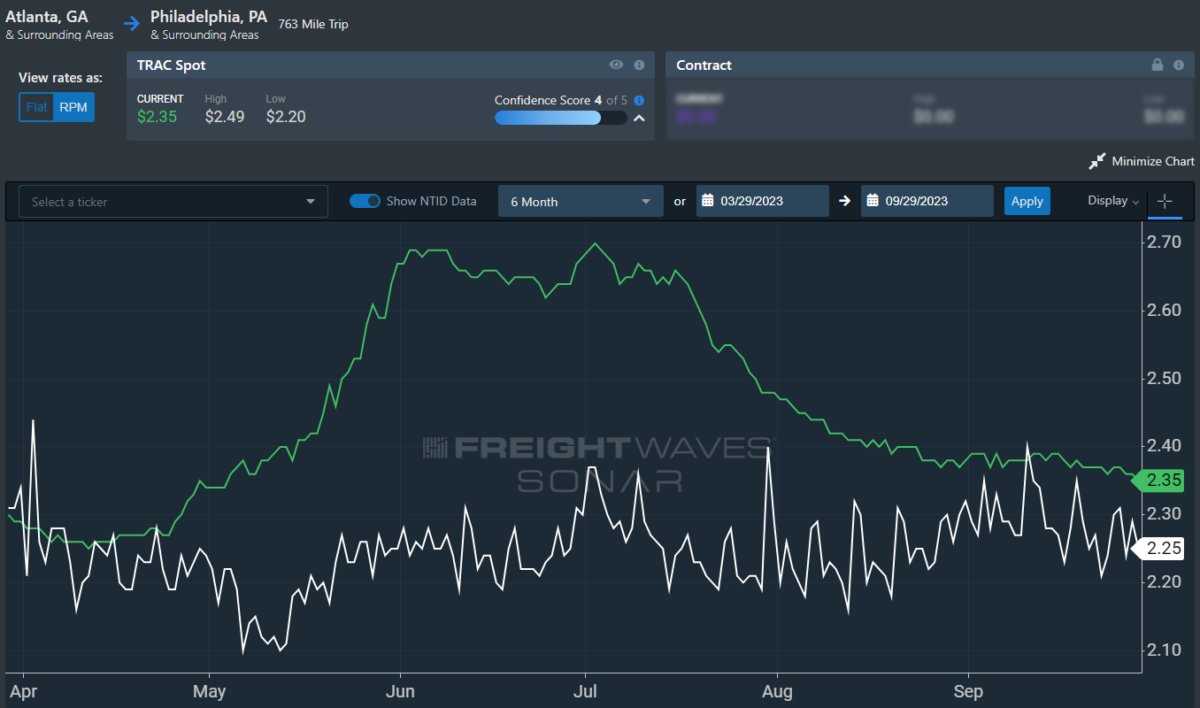
Task: Click the 763 Mile Trip text
Action: [314, 24]
